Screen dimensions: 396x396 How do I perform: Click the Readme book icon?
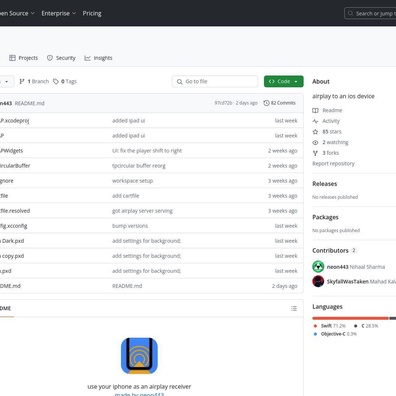coord(315,110)
